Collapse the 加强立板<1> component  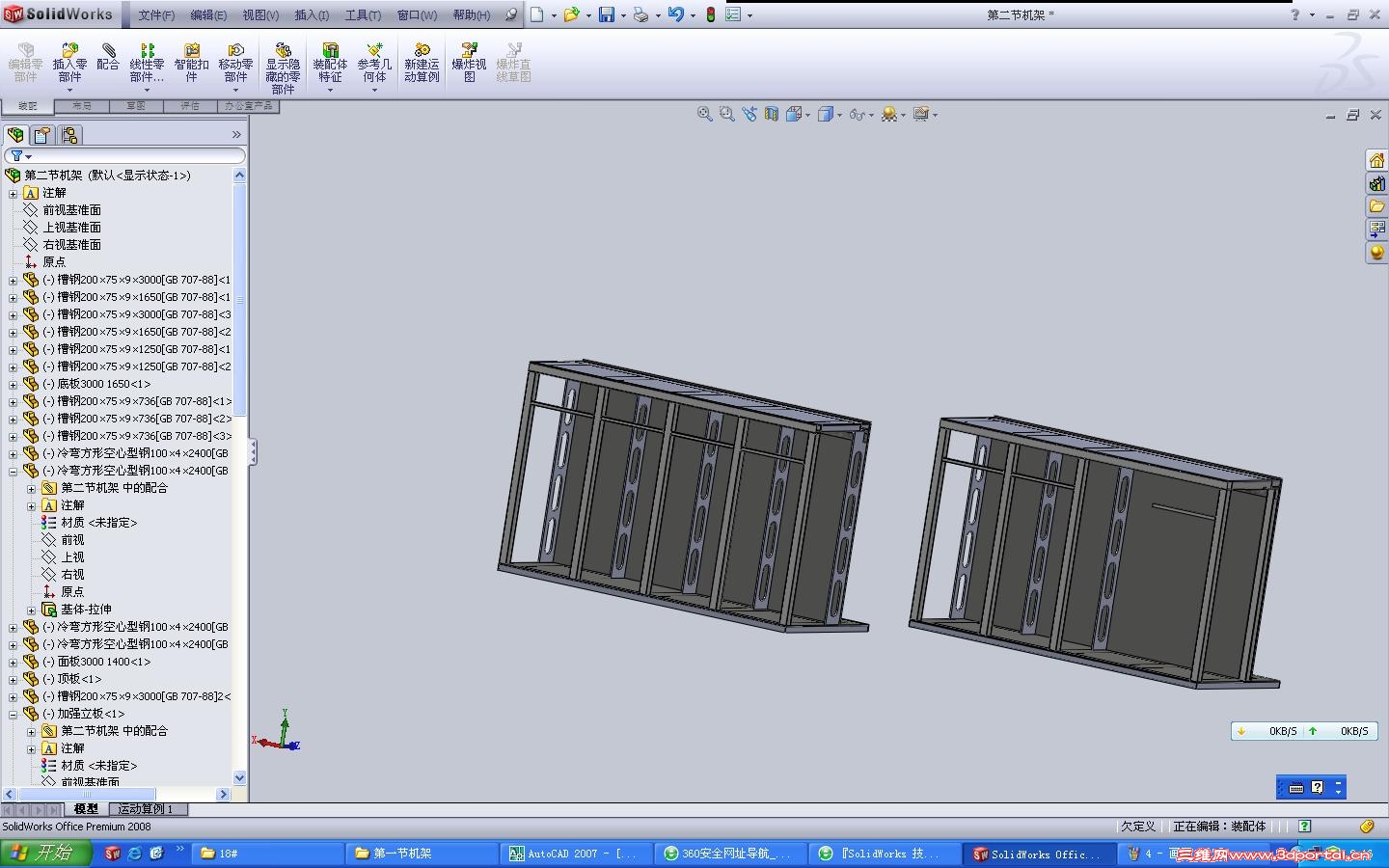13,714
